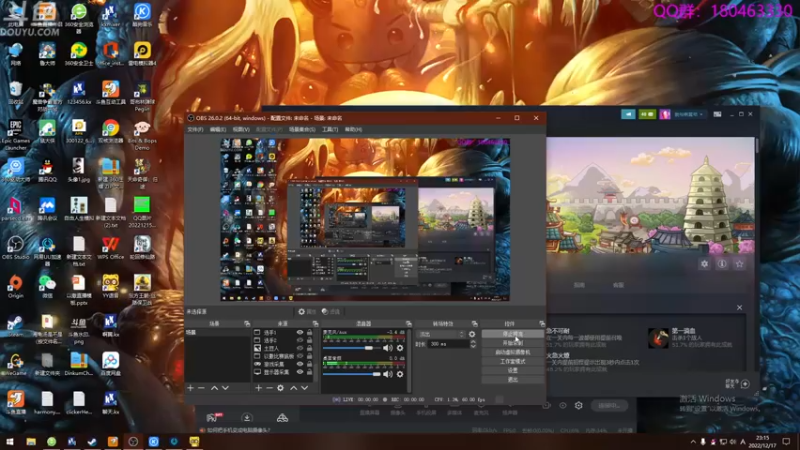Toggle visibility eye of 主持人 source

pyautogui.click(x=300, y=348)
